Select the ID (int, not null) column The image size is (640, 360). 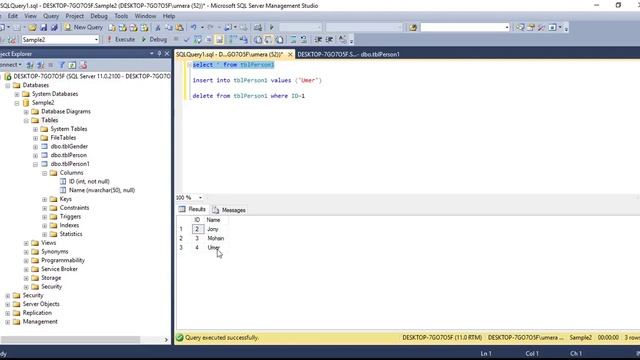(89, 181)
